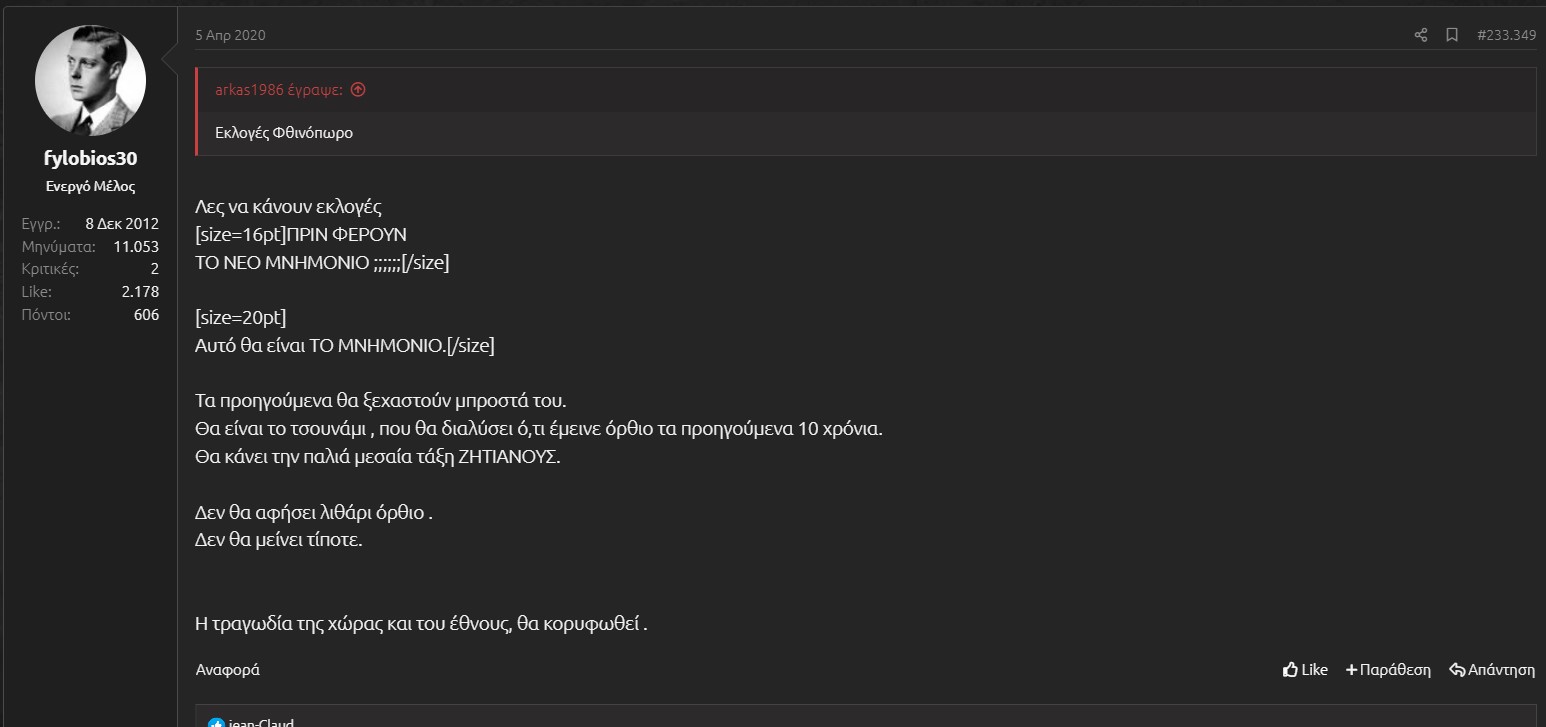
Task: Click the share post icon
Action: pyautogui.click(x=1421, y=35)
